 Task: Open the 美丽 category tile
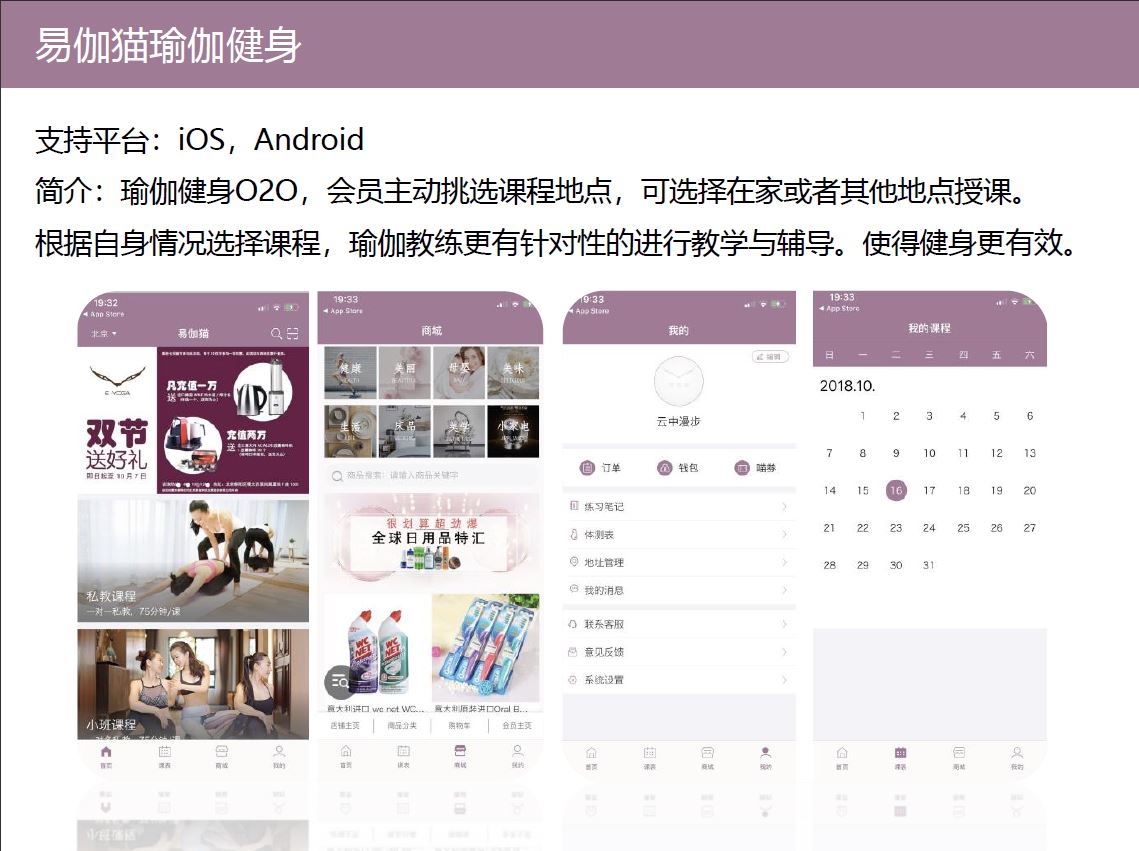[405, 372]
